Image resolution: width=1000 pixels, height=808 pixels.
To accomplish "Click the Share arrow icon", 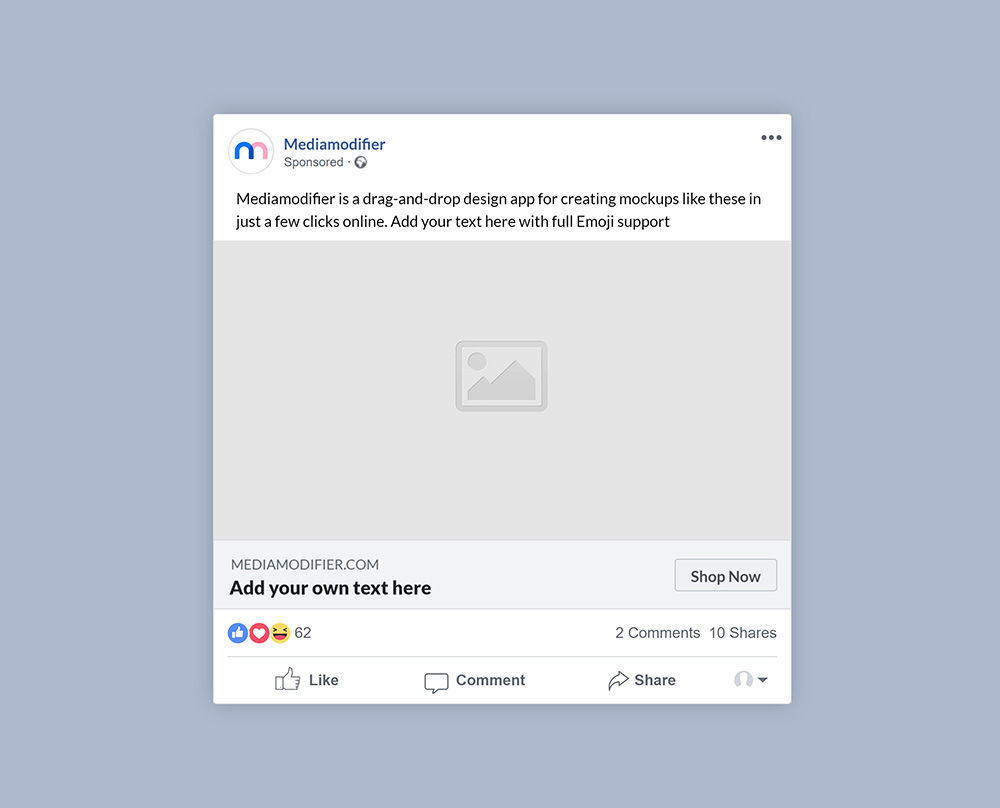I will click(x=619, y=680).
